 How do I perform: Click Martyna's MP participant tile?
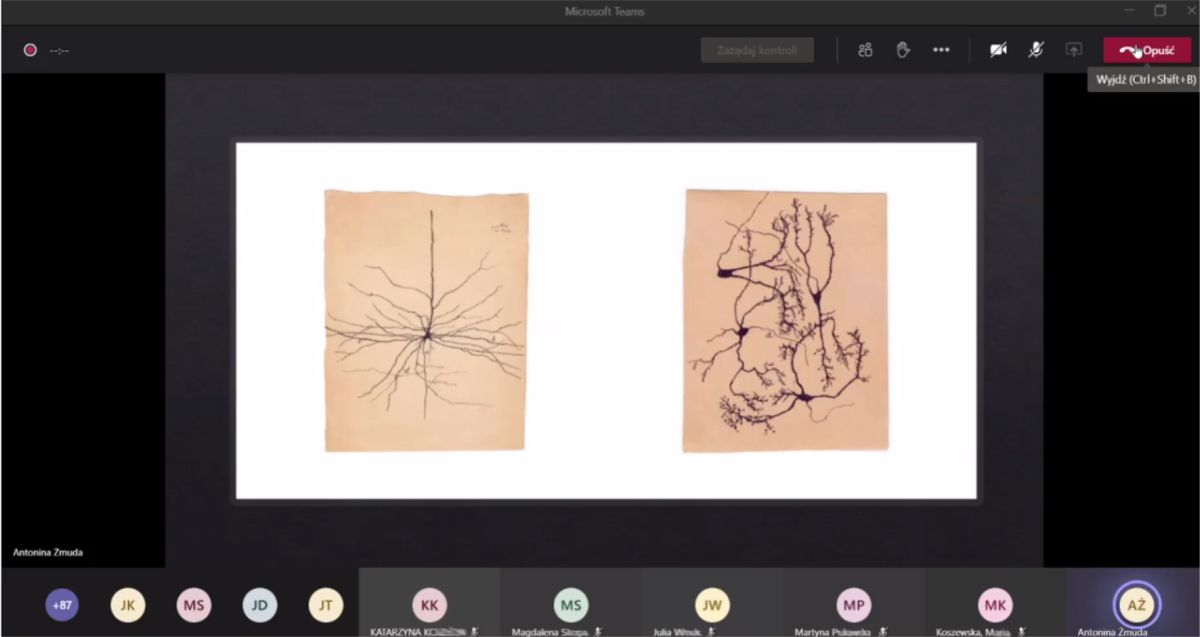pos(853,604)
